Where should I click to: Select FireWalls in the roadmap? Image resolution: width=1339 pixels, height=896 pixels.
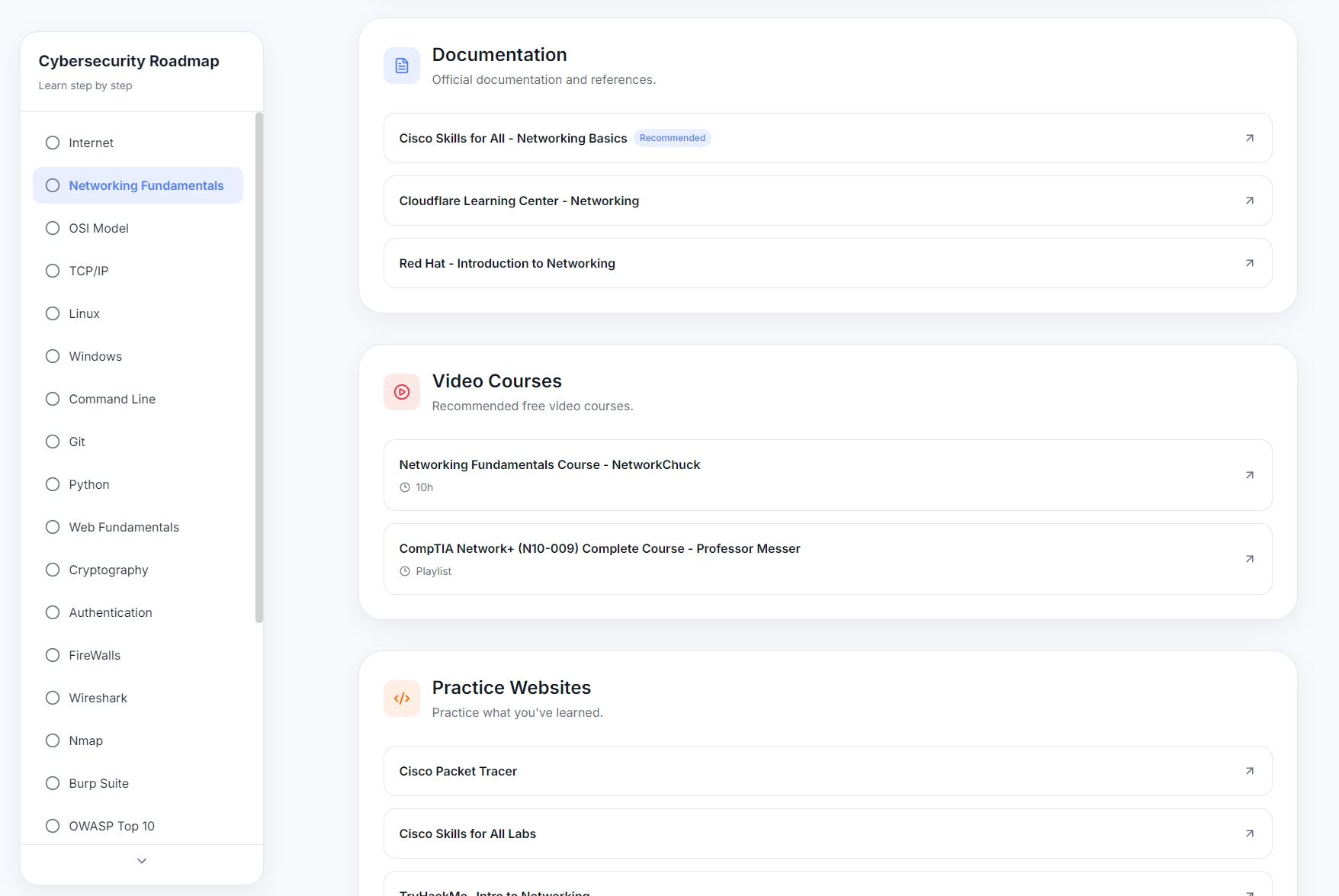click(x=138, y=655)
